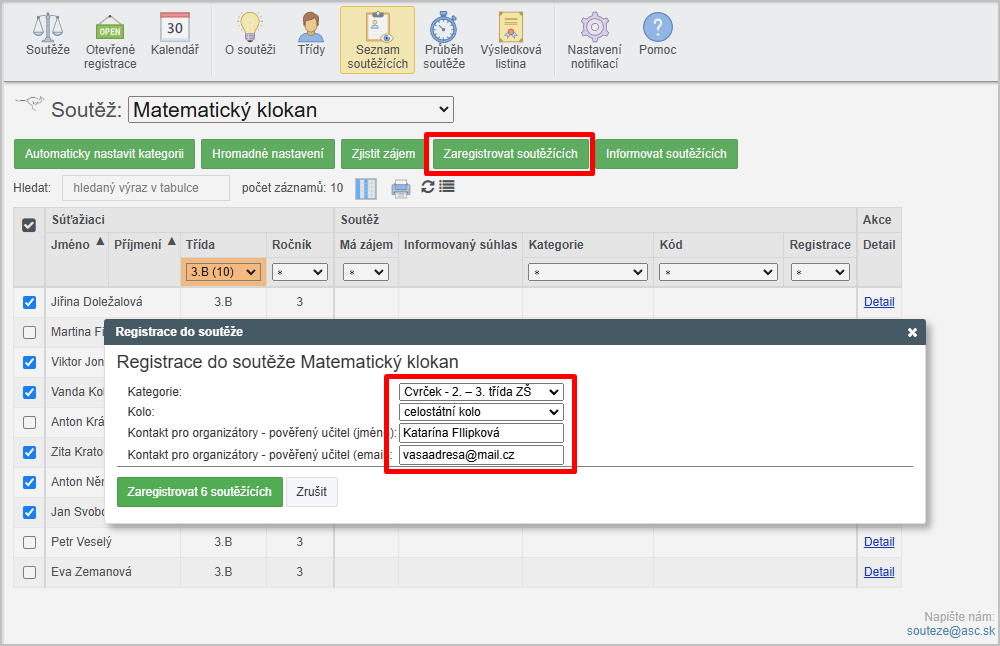Open Nastavení notifikací gear icon
This screenshot has height=646, width=1000.
pyautogui.click(x=594, y=27)
